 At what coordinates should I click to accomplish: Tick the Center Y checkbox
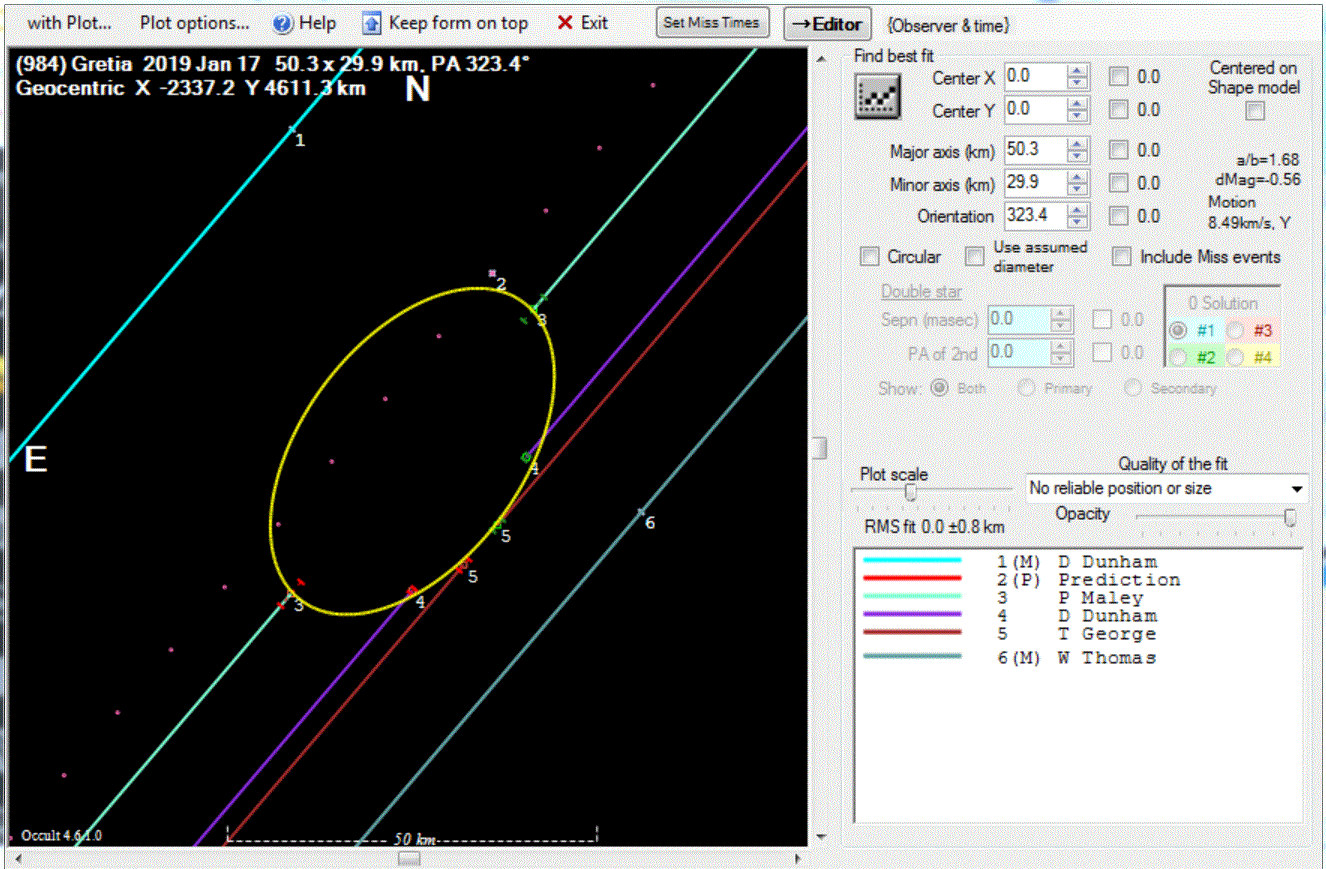(1119, 109)
